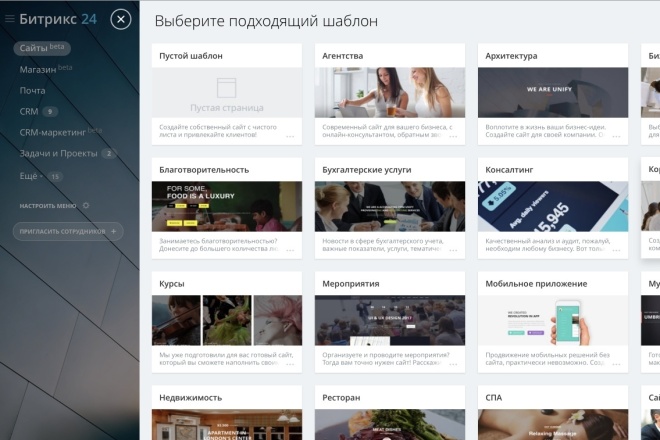The height and width of the screenshot is (440, 660).
Task: Click Пригласить сотрудников button
Action: pos(68,231)
